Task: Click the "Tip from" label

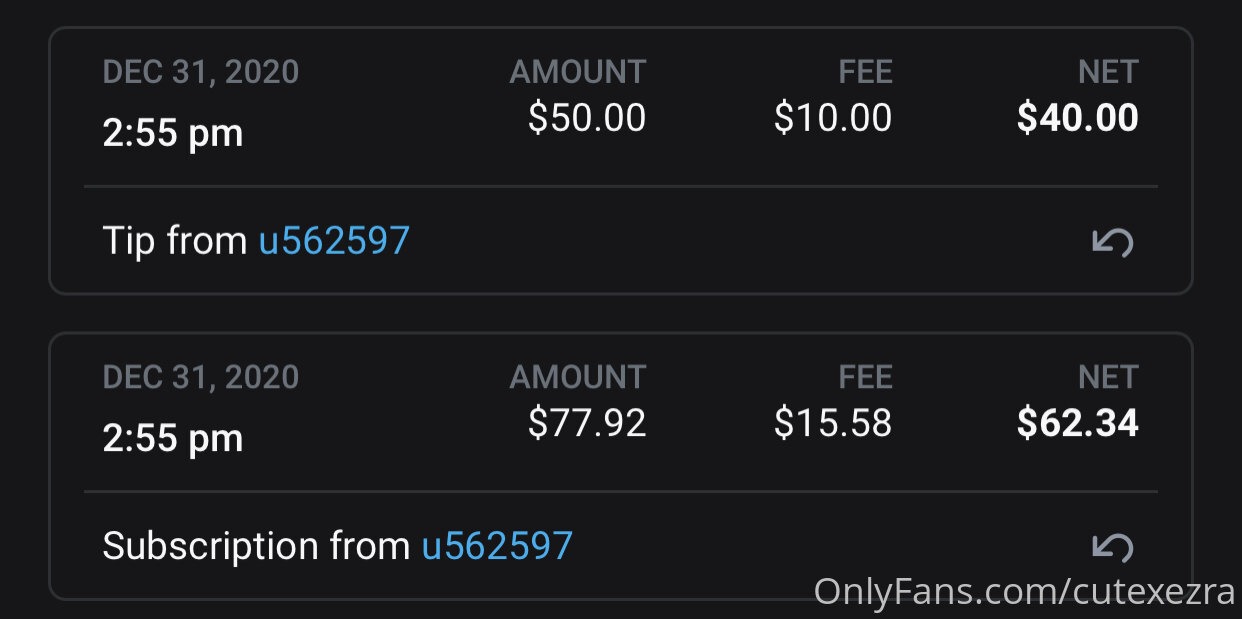Action: (x=175, y=241)
